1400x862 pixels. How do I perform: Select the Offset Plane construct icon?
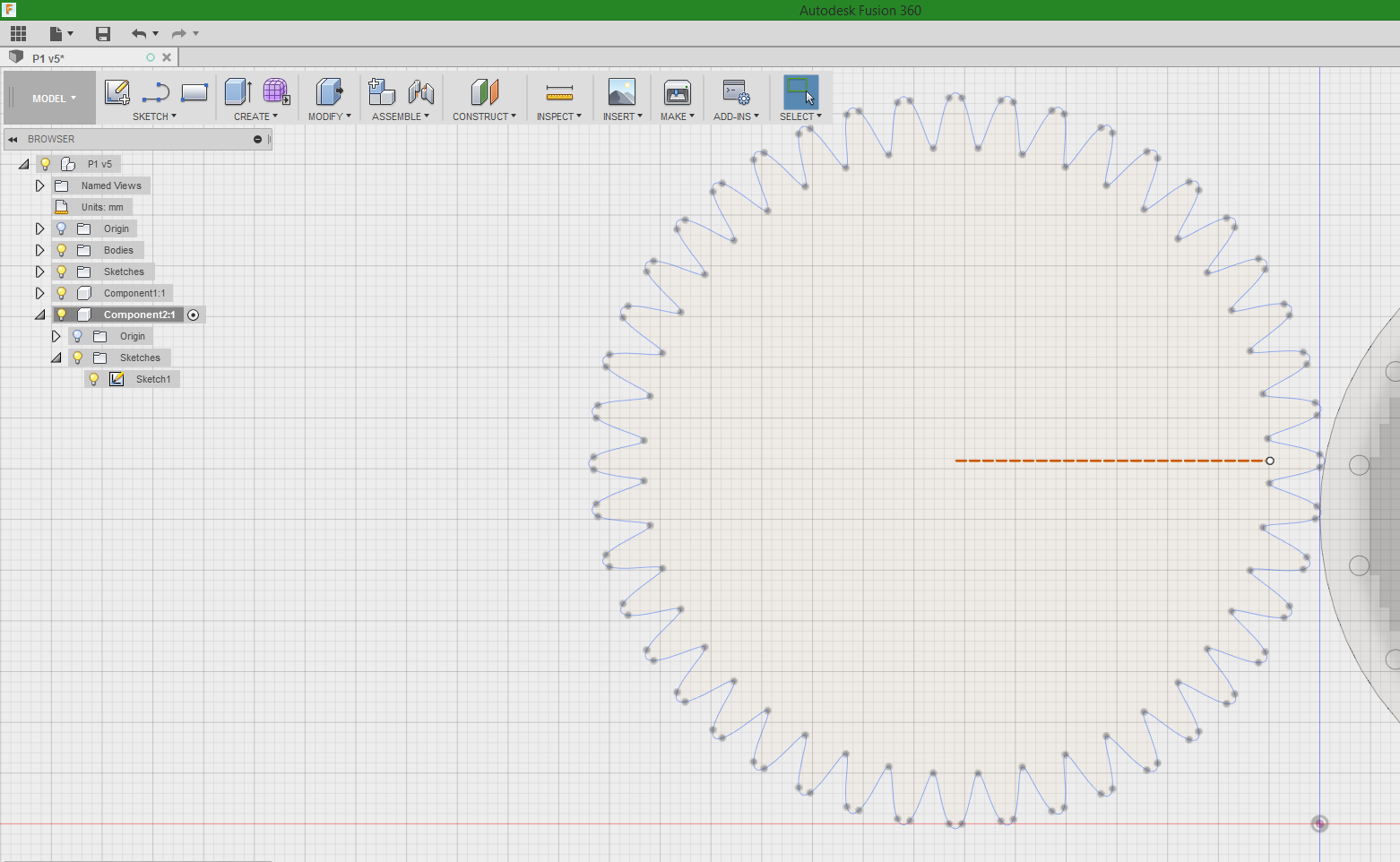[484, 92]
